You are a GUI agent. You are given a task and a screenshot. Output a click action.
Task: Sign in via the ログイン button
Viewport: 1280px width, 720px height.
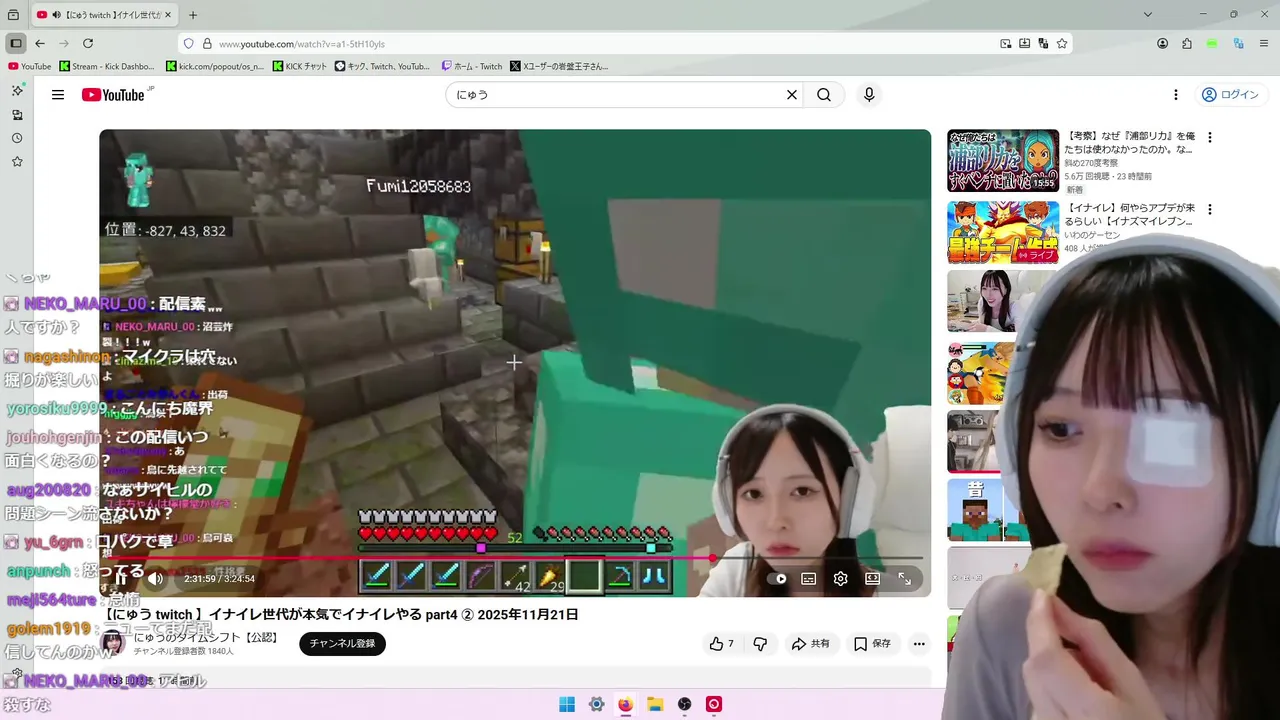pyautogui.click(x=1230, y=95)
